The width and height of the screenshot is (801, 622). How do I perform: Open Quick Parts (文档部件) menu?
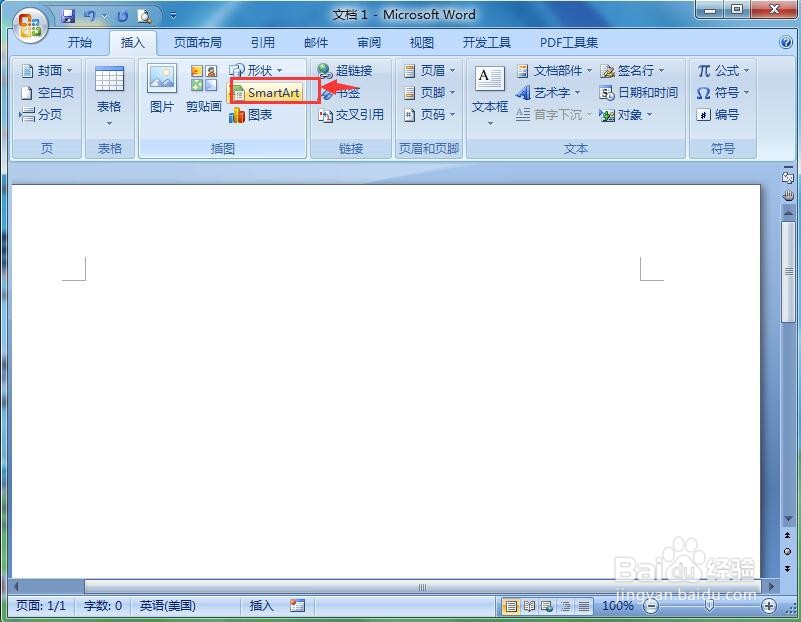pyautogui.click(x=554, y=70)
